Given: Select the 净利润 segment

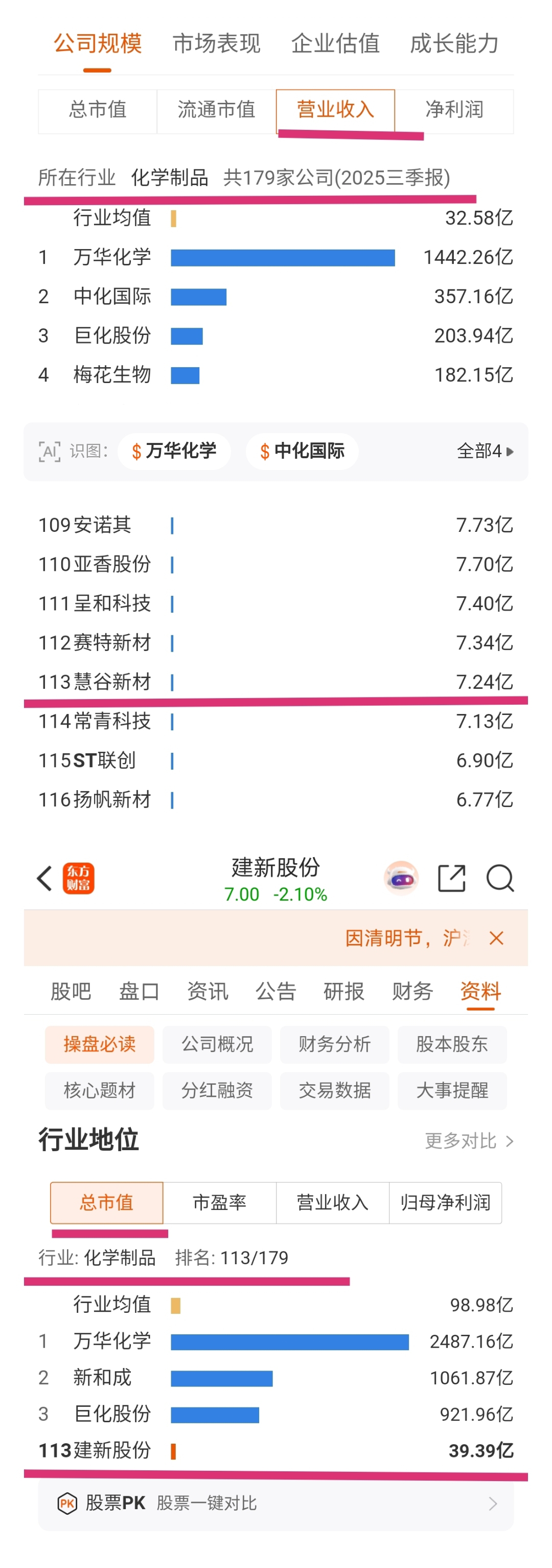Looking at the screenshot, I should [x=454, y=110].
